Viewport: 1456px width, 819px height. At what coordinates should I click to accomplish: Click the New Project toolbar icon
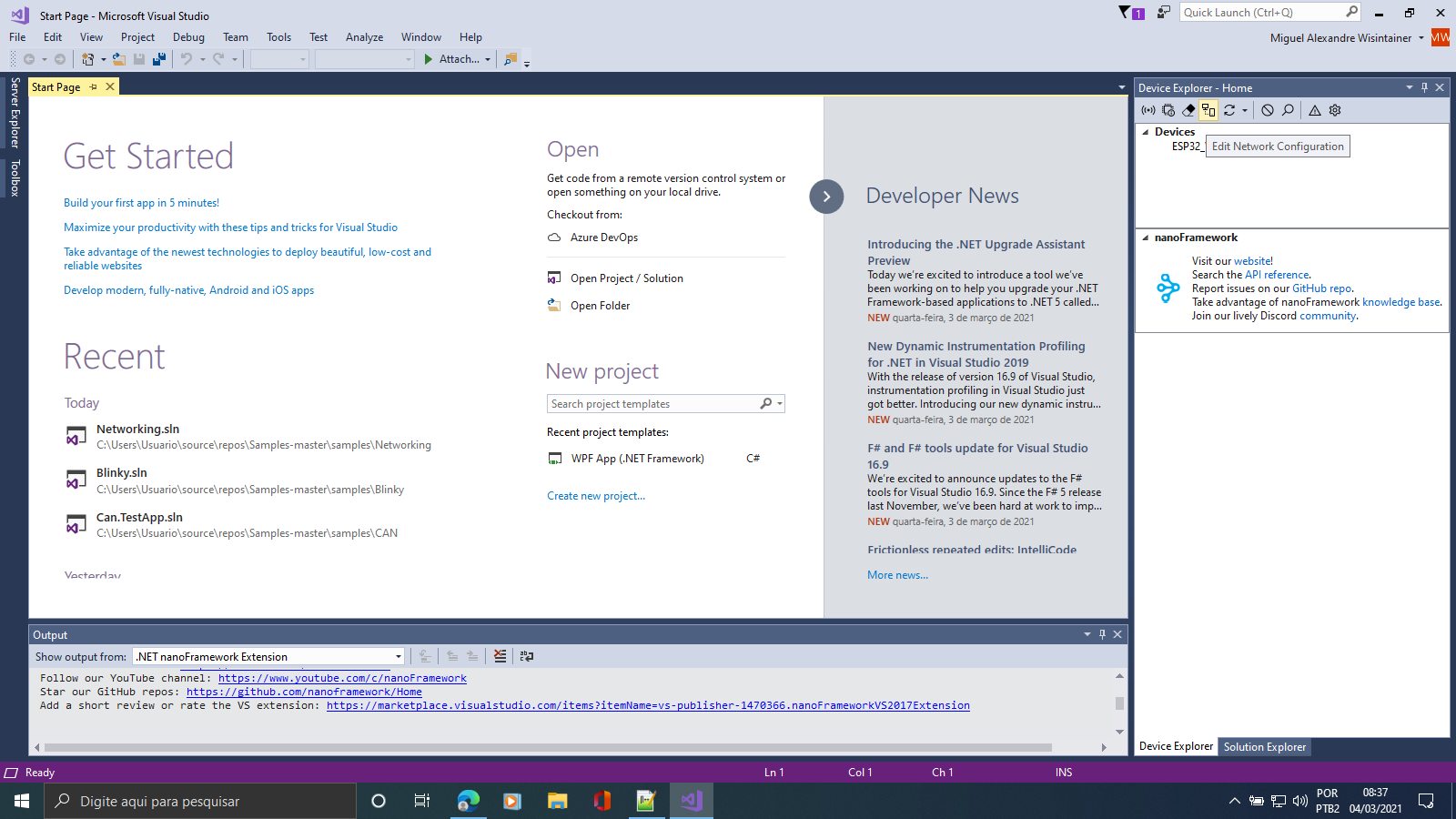click(x=87, y=59)
